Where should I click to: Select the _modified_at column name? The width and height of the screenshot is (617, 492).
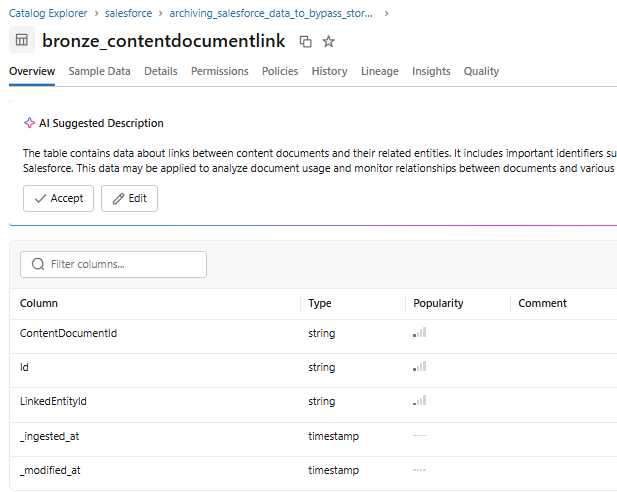point(50,470)
